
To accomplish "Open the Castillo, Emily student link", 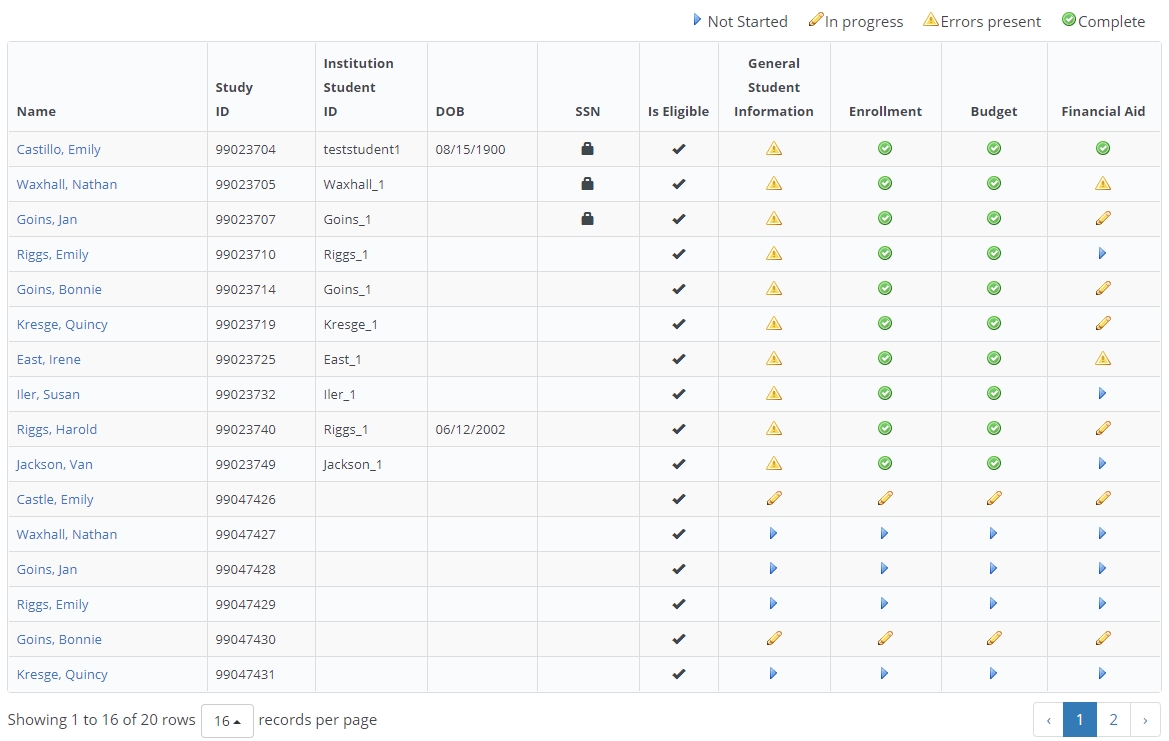I will point(59,150).
